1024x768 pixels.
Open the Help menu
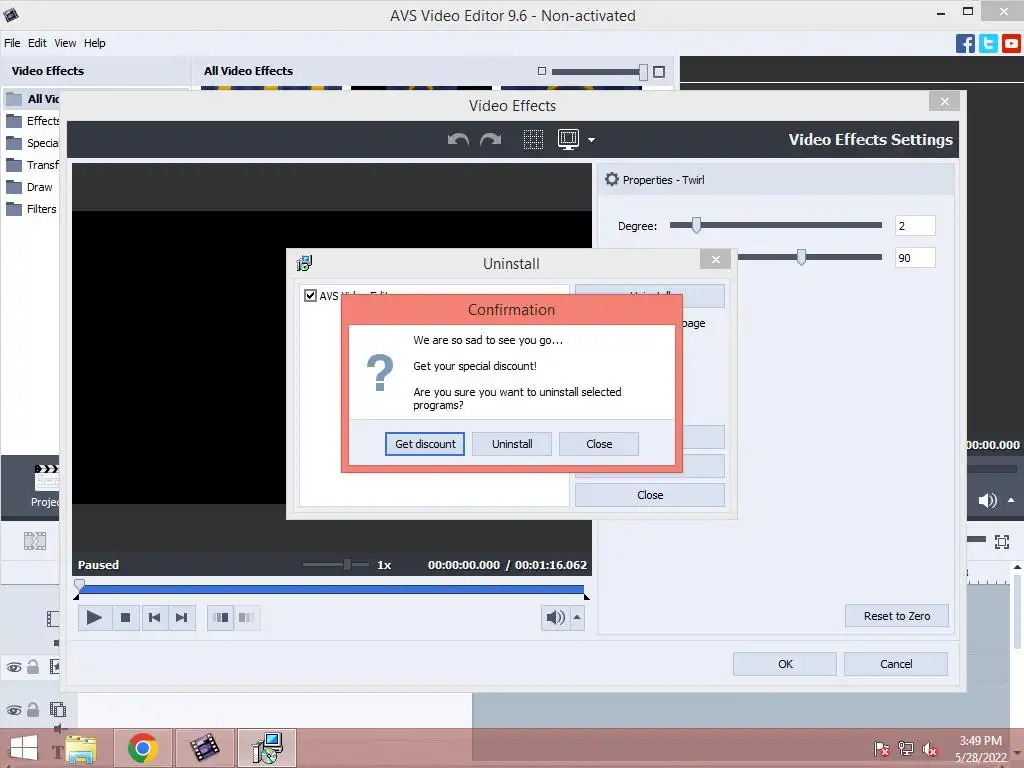[95, 43]
